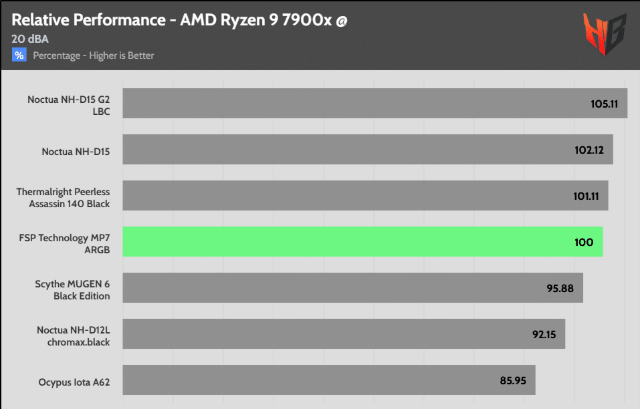Click the 105.11 value label
640x409 pixels.
coord(604,104)
